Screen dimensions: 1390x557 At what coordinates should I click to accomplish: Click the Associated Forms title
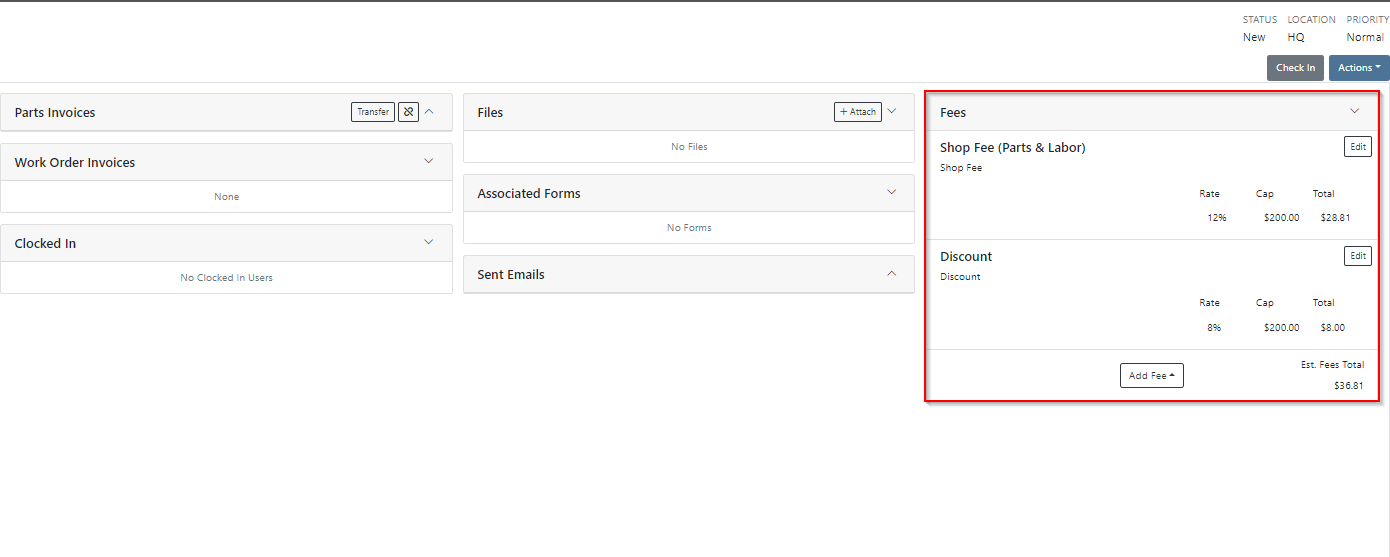click(529, 193)
